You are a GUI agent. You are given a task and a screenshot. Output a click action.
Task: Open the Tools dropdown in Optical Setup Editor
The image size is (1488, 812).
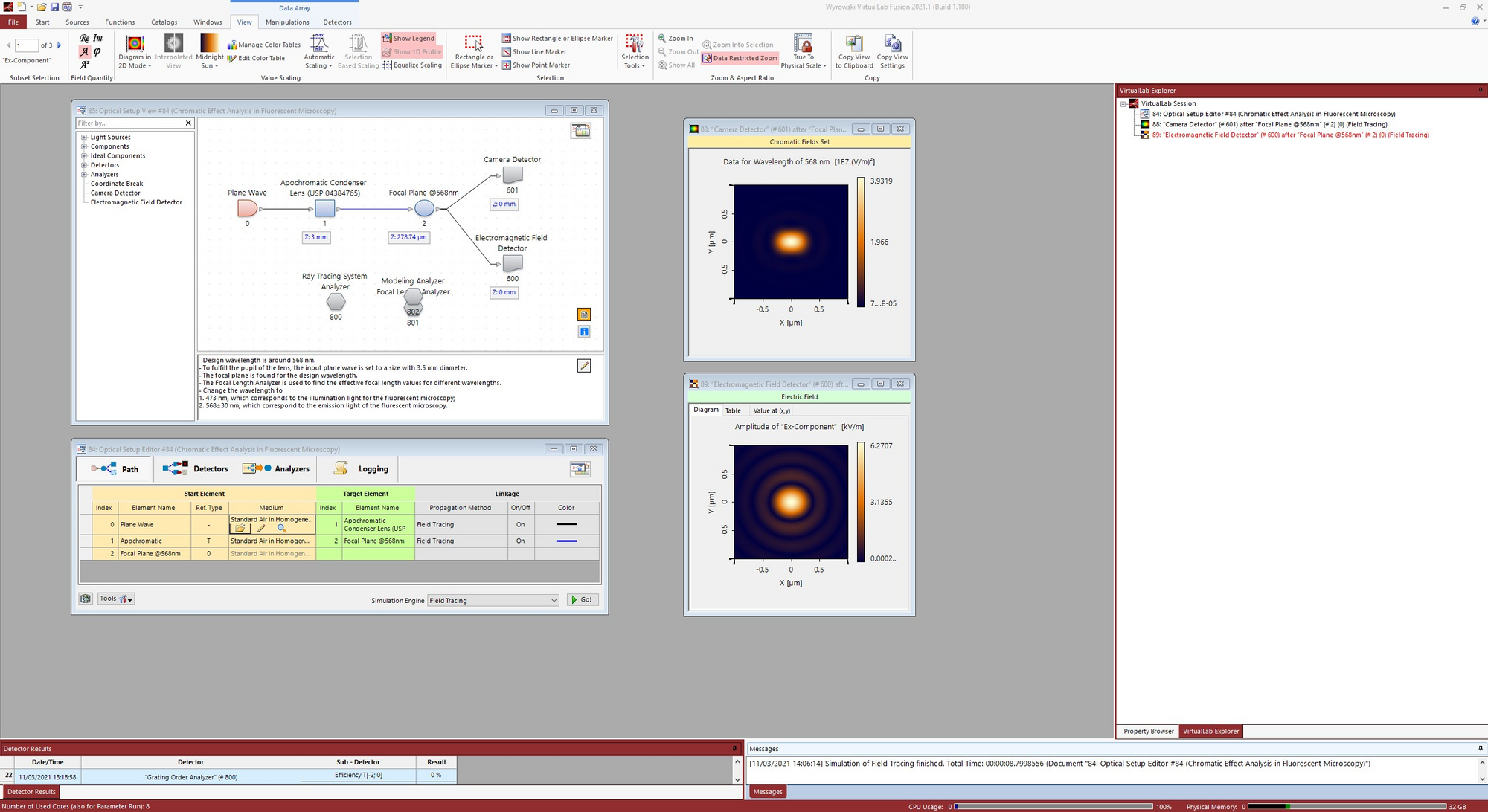116,599
